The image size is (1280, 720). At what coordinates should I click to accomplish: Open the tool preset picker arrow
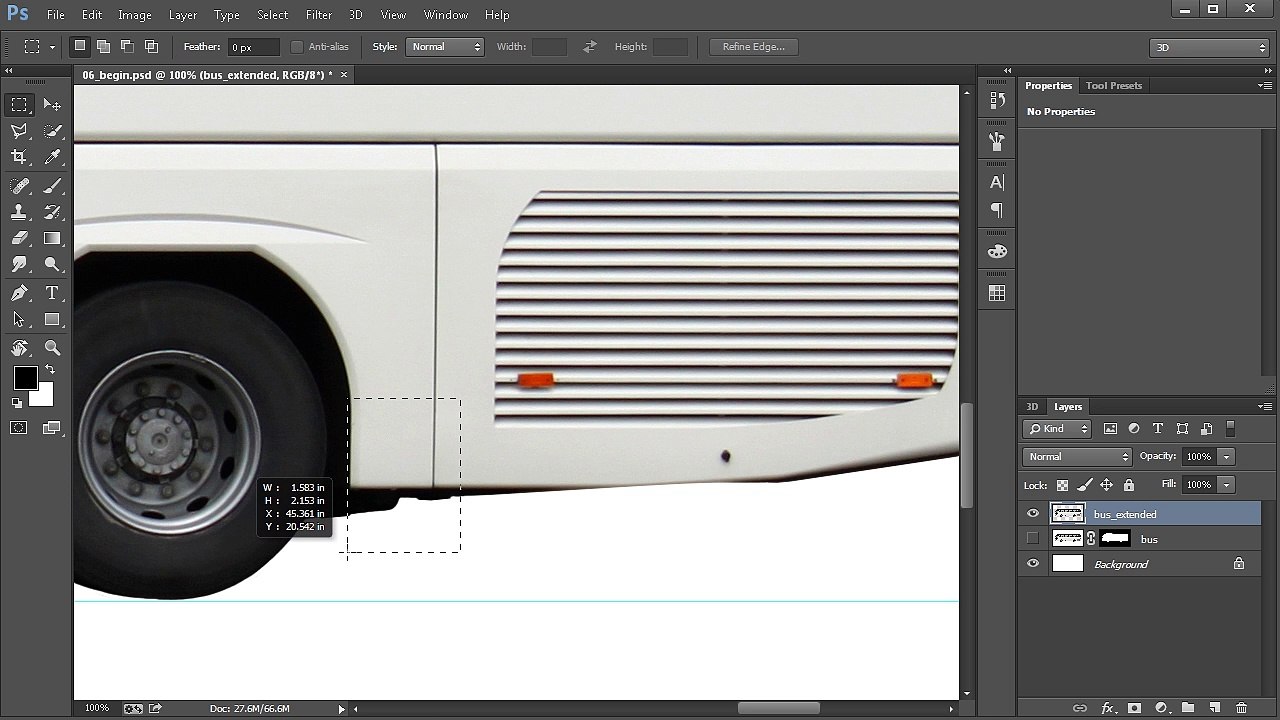pyautogui.click(x=51, y=47)
